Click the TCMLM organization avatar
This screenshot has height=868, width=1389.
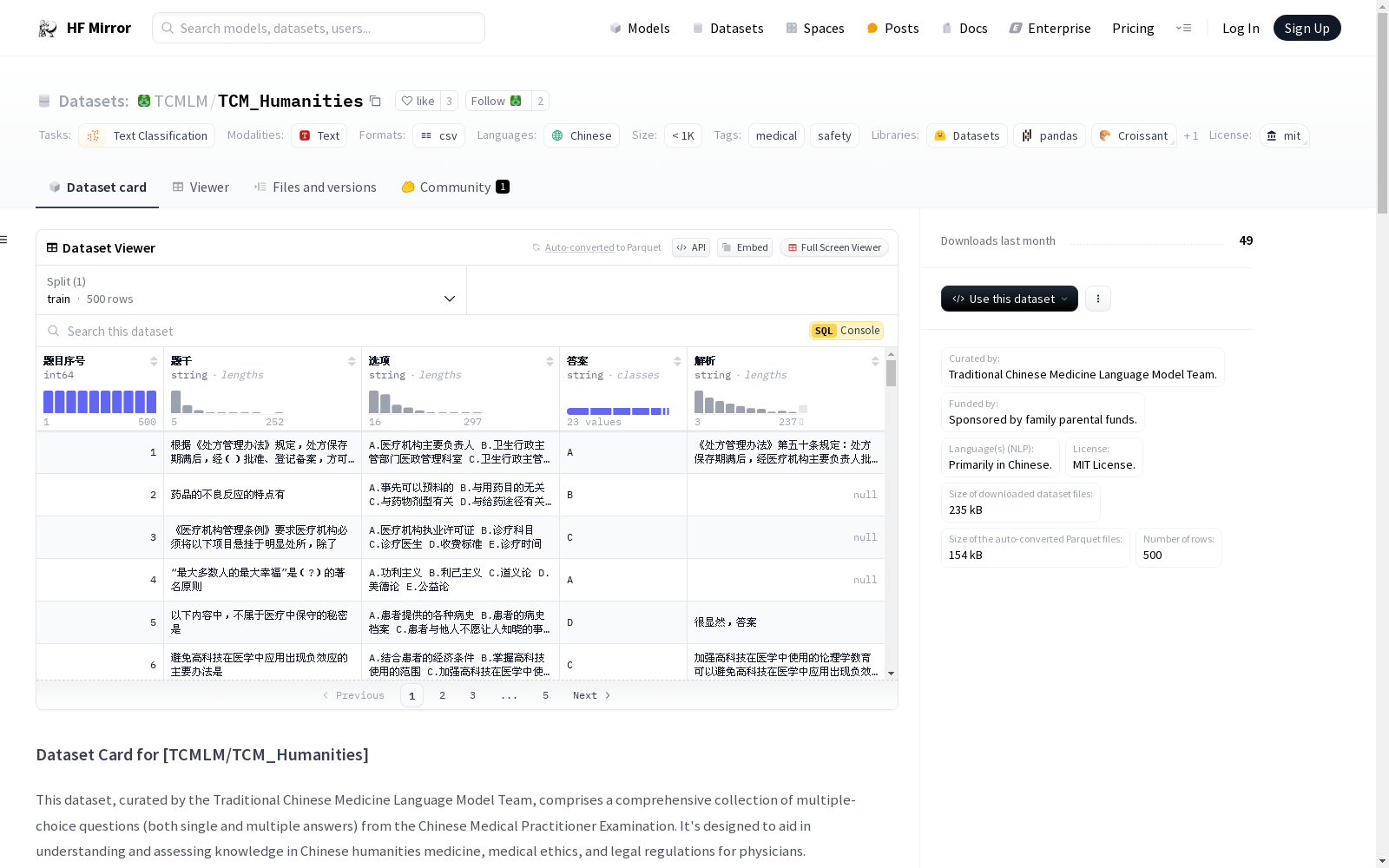point(144,101)
